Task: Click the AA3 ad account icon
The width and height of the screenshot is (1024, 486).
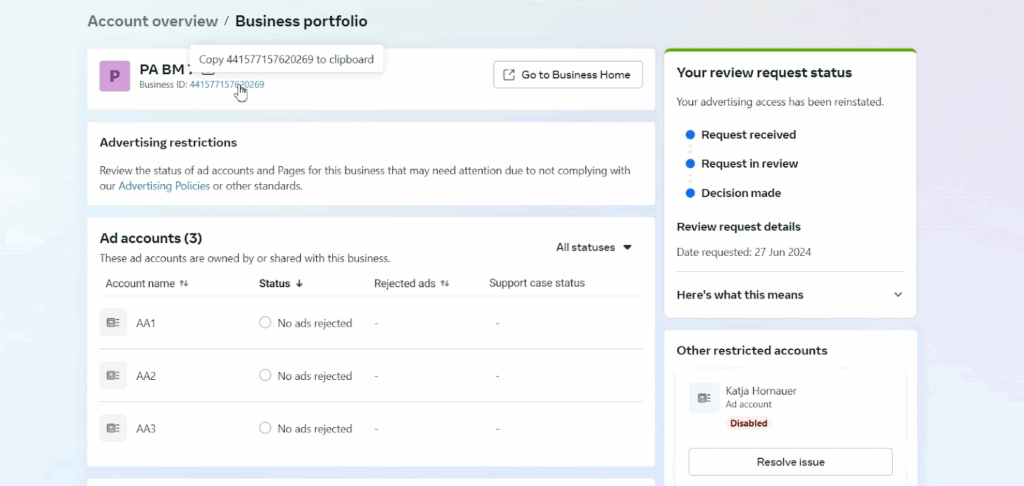Action: [x=113, y=428]
